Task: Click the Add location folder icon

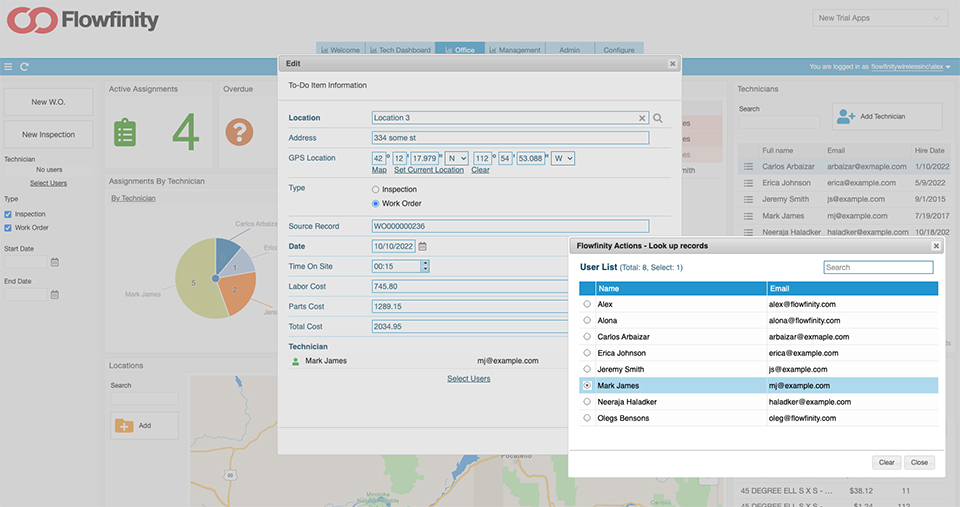Action: click(x=125, y=425)
